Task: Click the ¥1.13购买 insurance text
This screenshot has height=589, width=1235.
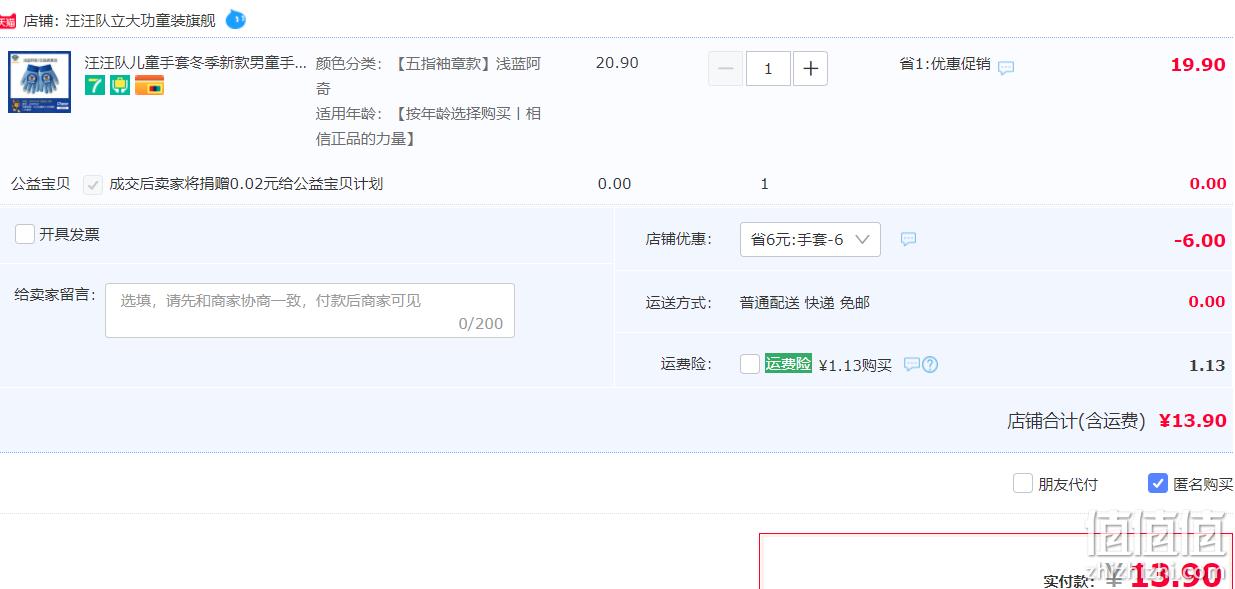Action: tap(855, 365)
